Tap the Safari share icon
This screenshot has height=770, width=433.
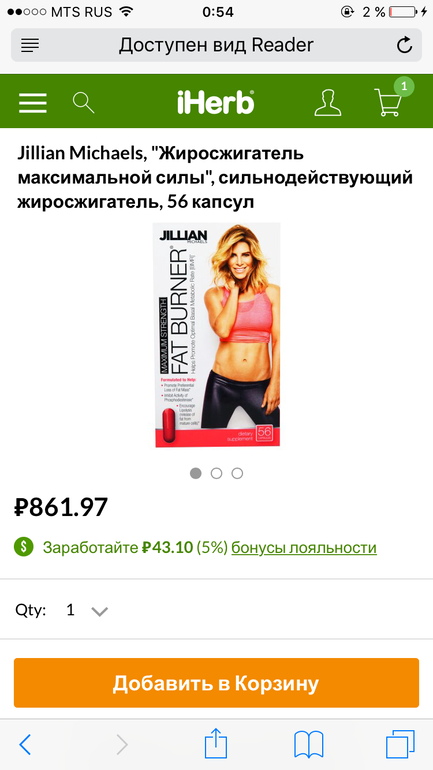[216, 743]
